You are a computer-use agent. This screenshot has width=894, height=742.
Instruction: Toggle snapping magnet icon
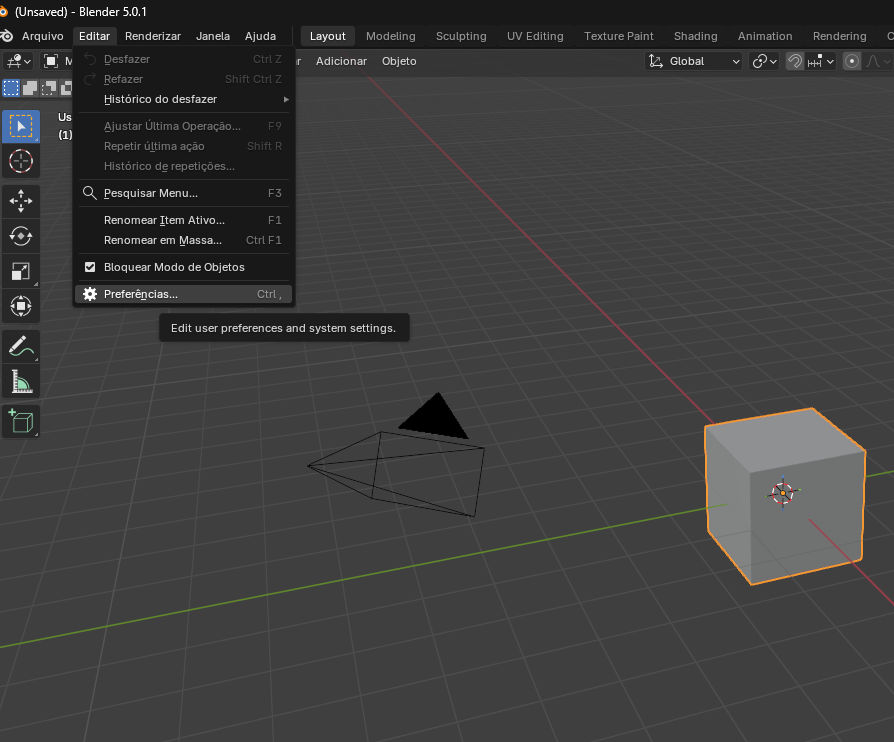[794, 61]
